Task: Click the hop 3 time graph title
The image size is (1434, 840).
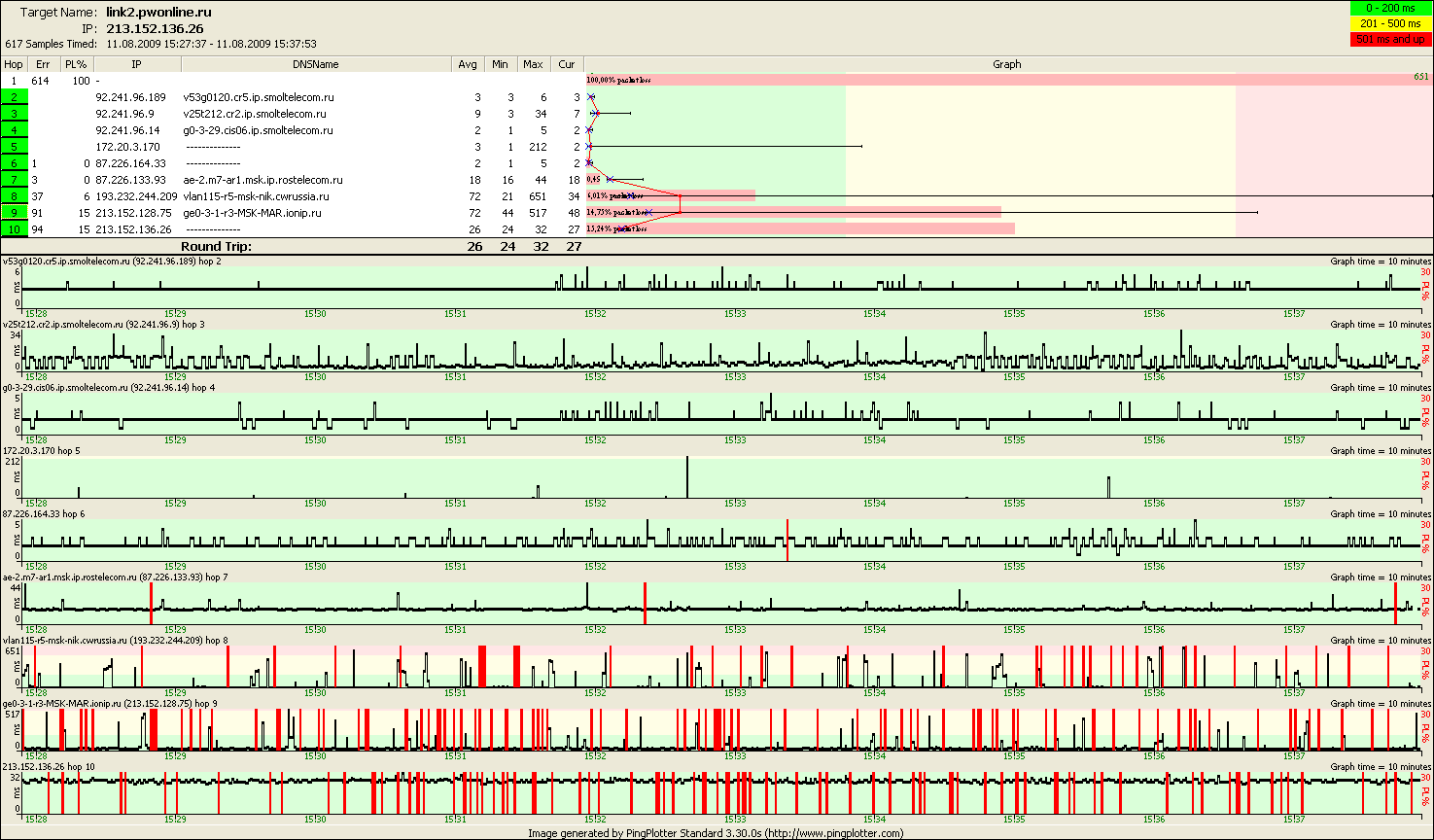Action: (x=104, y=324)
